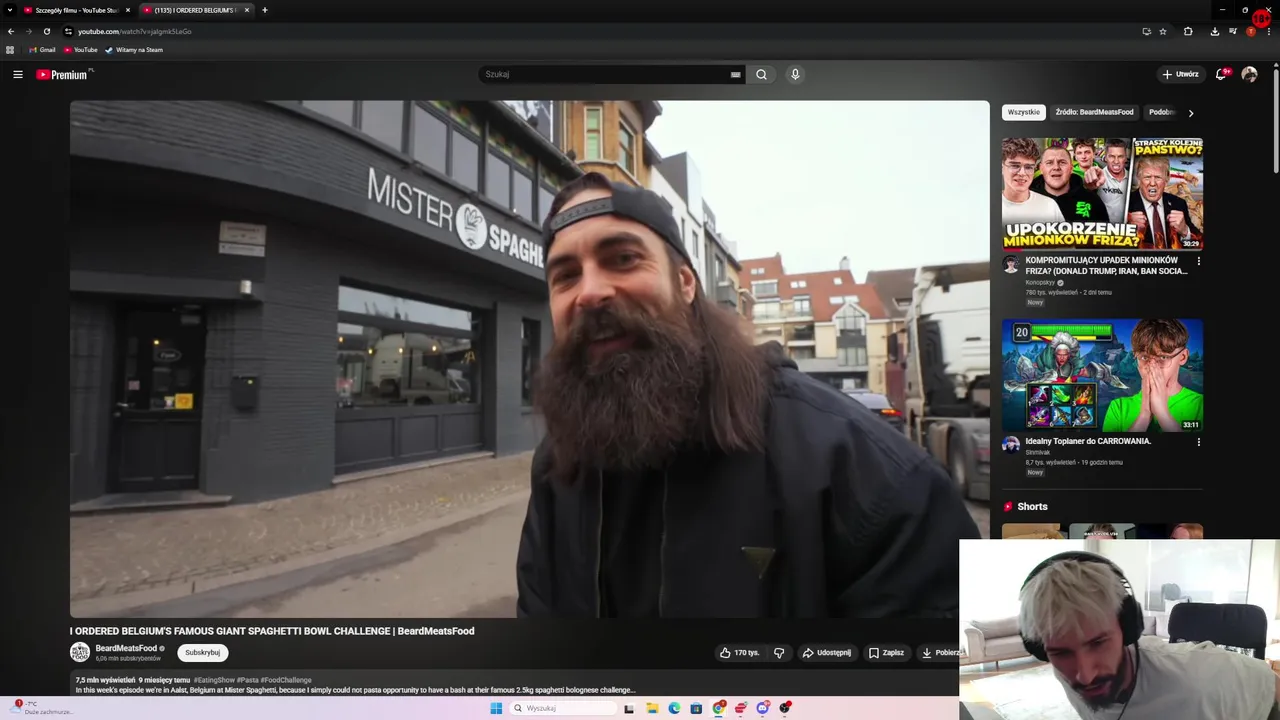Select Podobne filter chip

tap(1161, 113)
